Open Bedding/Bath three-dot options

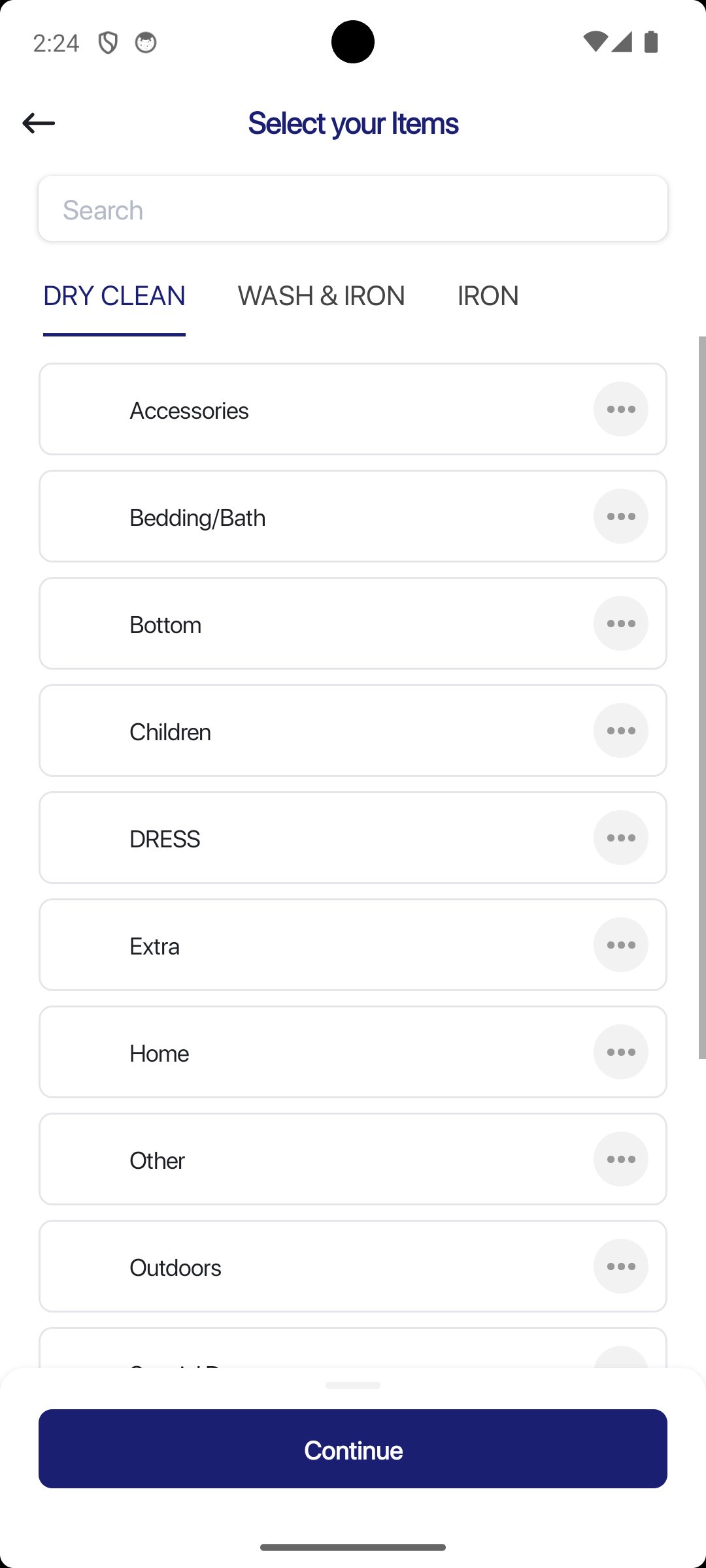pos(620,517)
